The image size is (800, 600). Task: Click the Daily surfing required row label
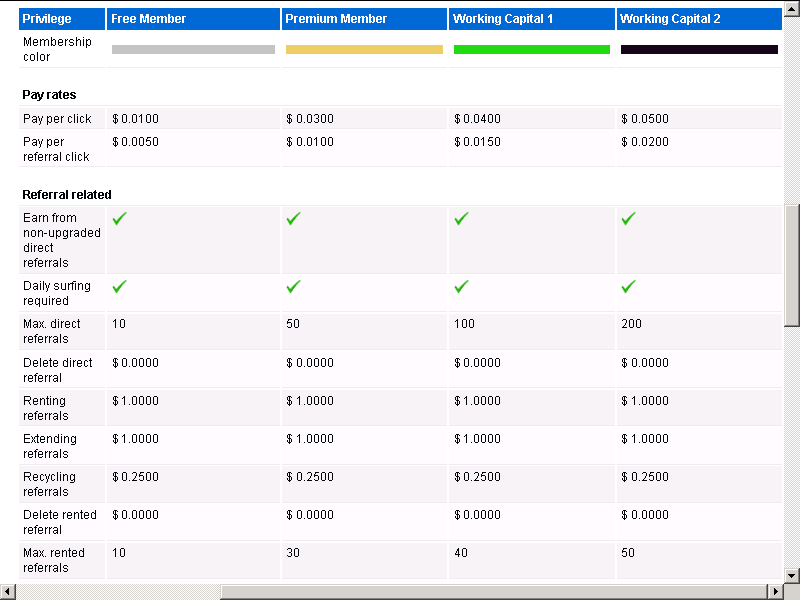(57, 293)
